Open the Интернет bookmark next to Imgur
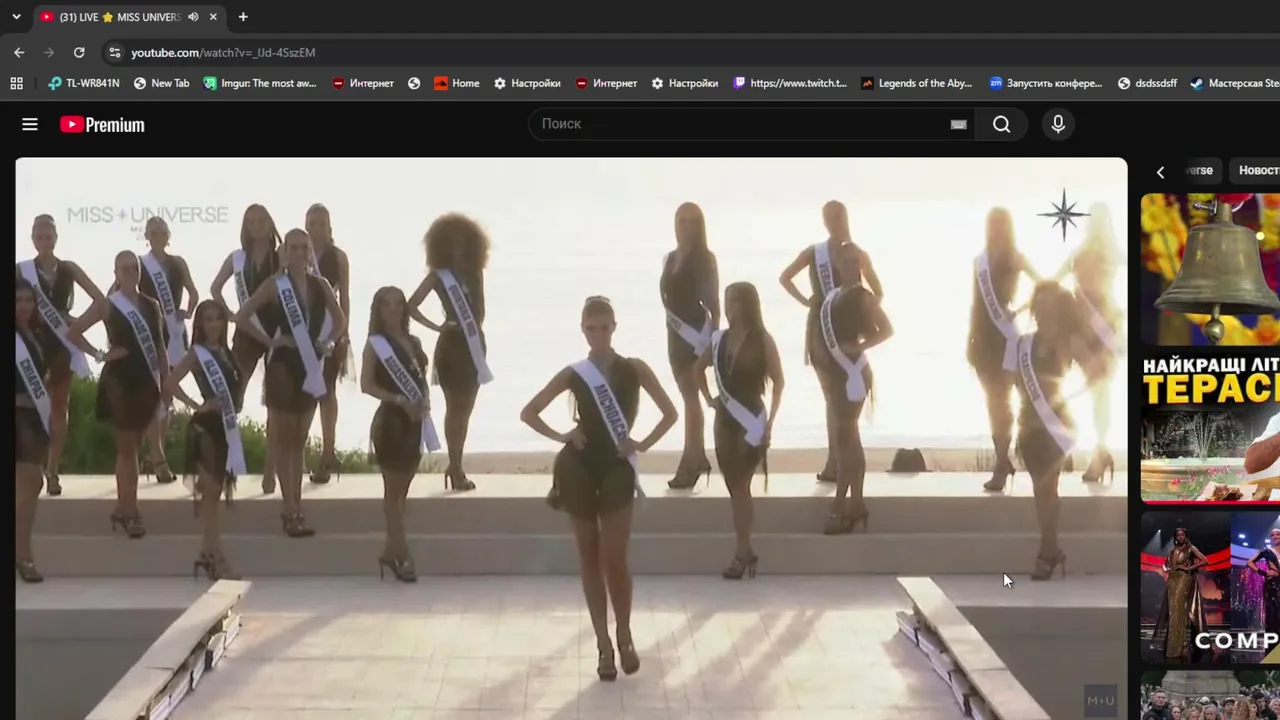 tap(362, 83)
